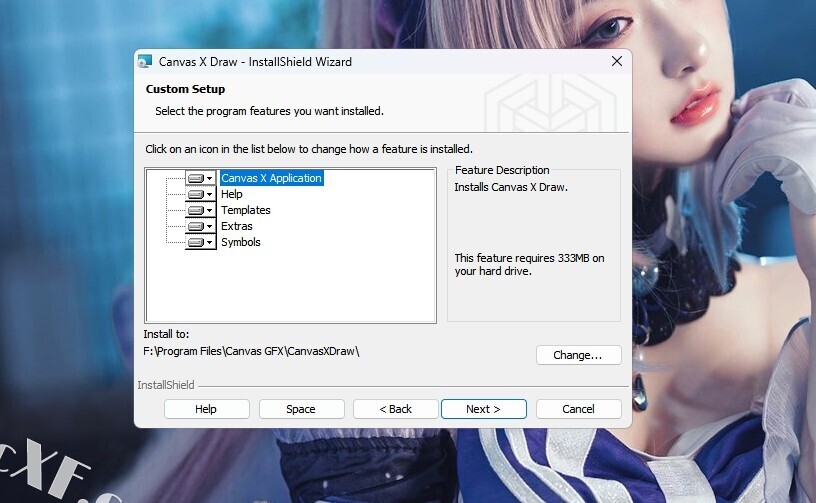Check disk Space requirements button

[x=301, y=409]
